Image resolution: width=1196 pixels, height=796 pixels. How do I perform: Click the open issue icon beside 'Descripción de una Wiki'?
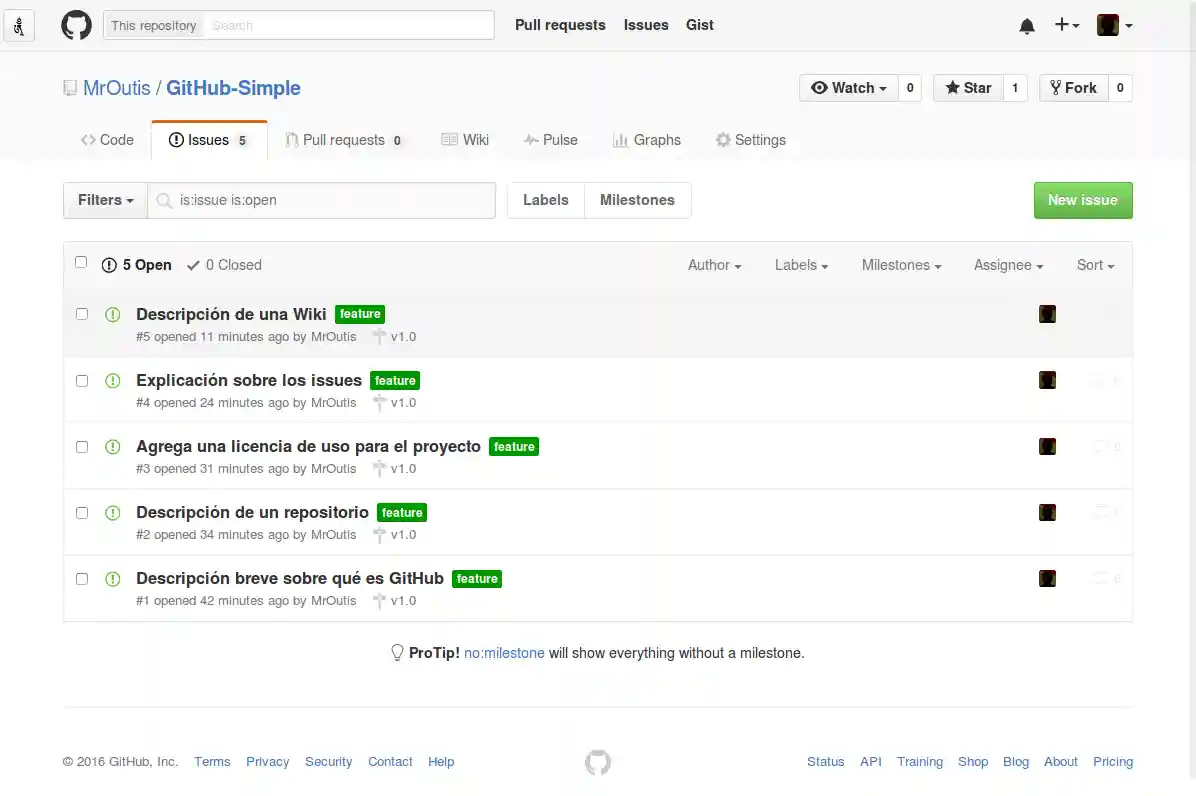pos(112,314)
